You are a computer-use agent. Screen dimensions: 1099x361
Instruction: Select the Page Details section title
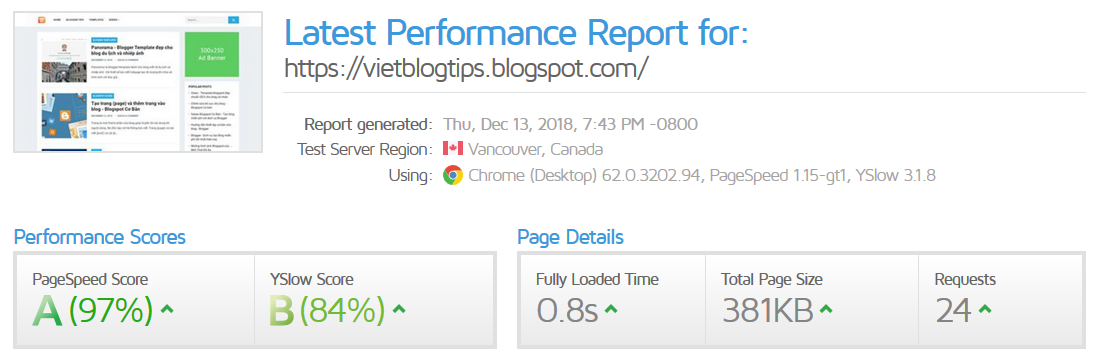click(570, 237)
